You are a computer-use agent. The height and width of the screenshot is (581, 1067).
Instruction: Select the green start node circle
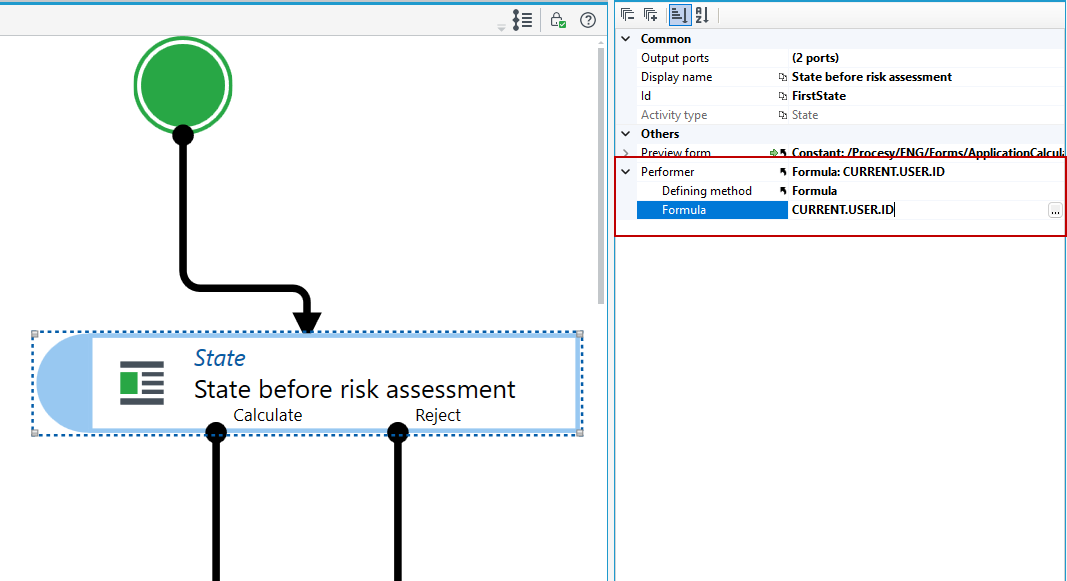183,86
